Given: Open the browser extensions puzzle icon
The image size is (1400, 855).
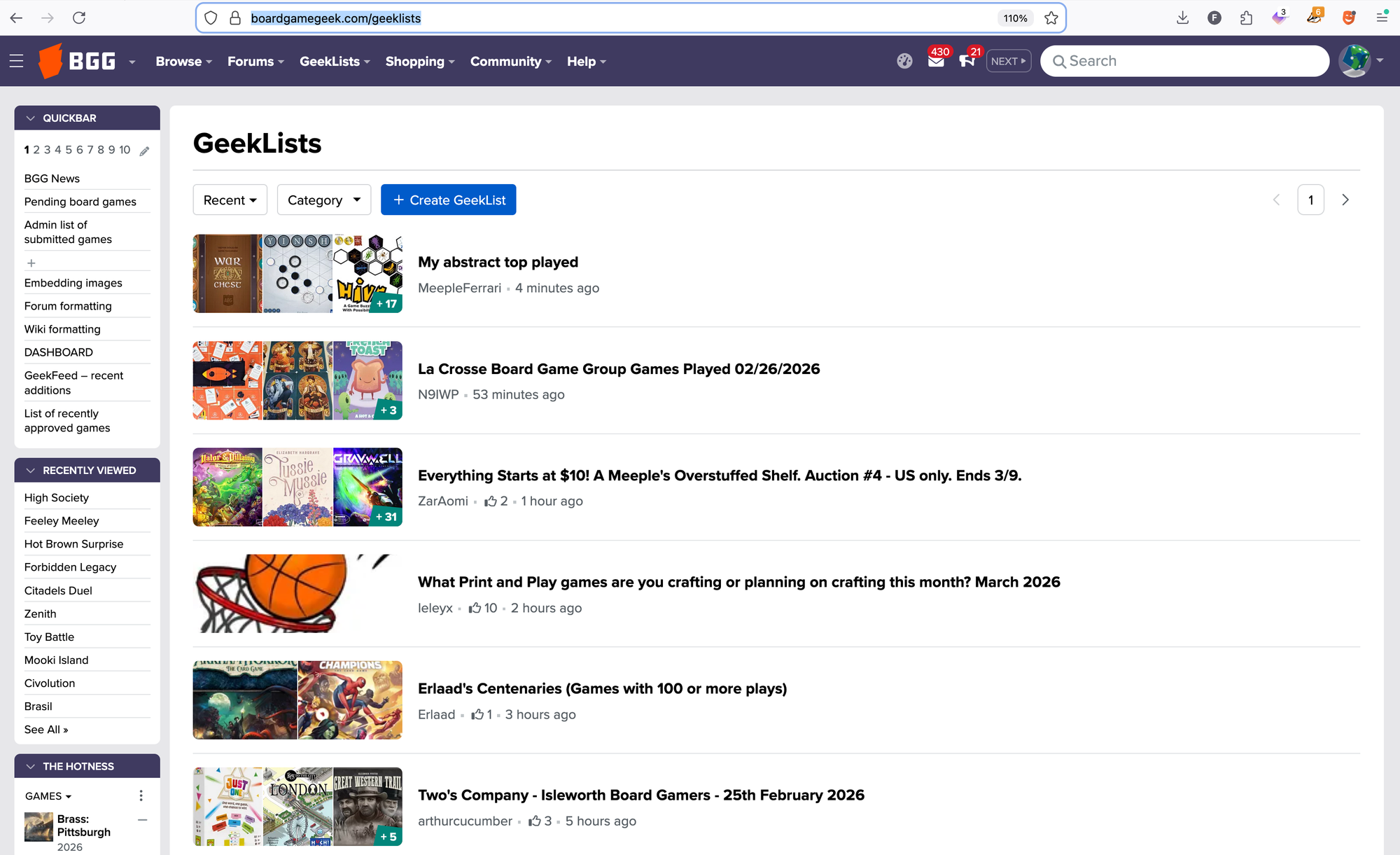Looking at the screenshot, I should tap(1247, 18).
